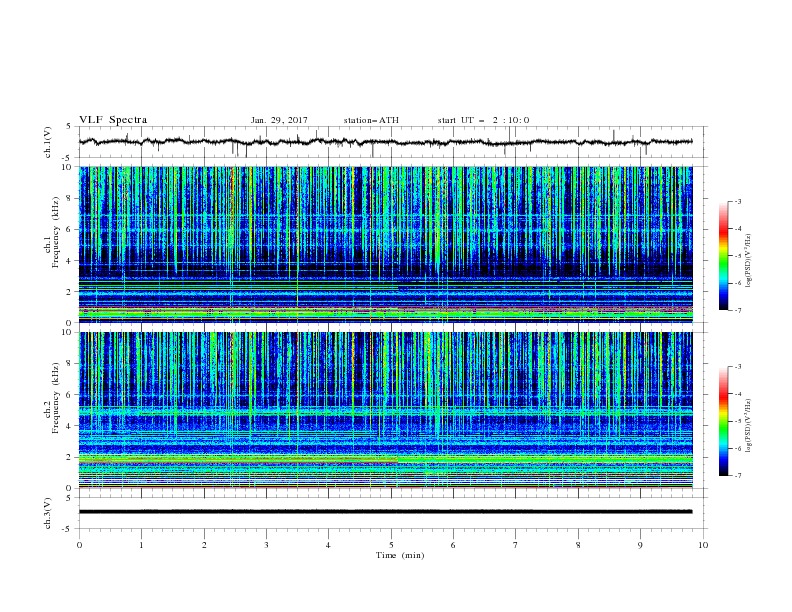The width and height of the screenshot is (792, 612).
Task: Click time axis tick label "4"
Action: coord(329,545)
